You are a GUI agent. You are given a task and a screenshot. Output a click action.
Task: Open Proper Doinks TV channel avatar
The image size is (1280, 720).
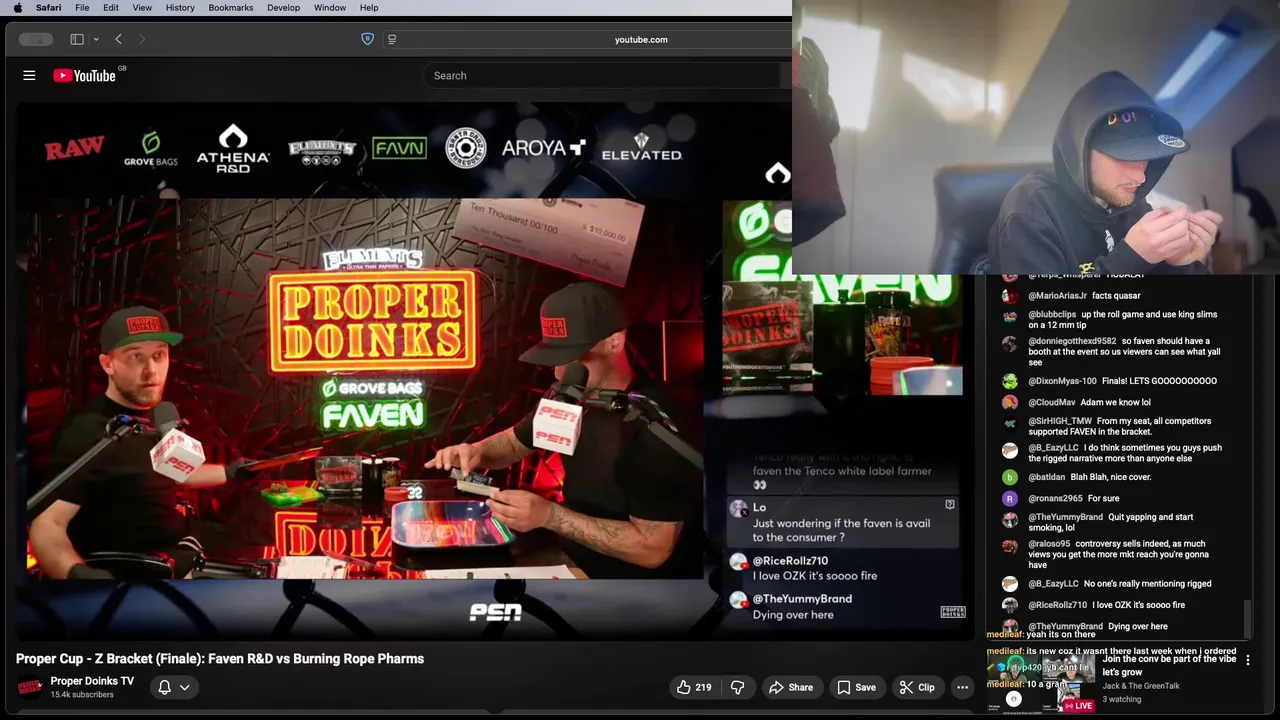(30, 687)
